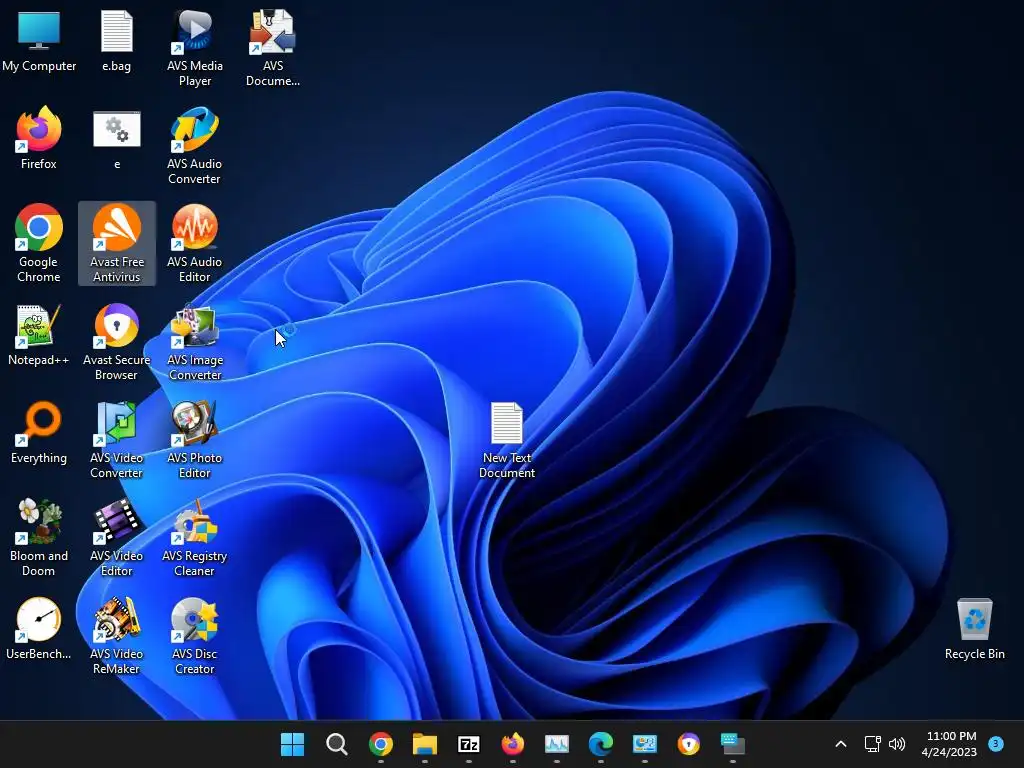Select the Notepad++ desktop shortcut

pyautogui.click(x=39, y=334)
